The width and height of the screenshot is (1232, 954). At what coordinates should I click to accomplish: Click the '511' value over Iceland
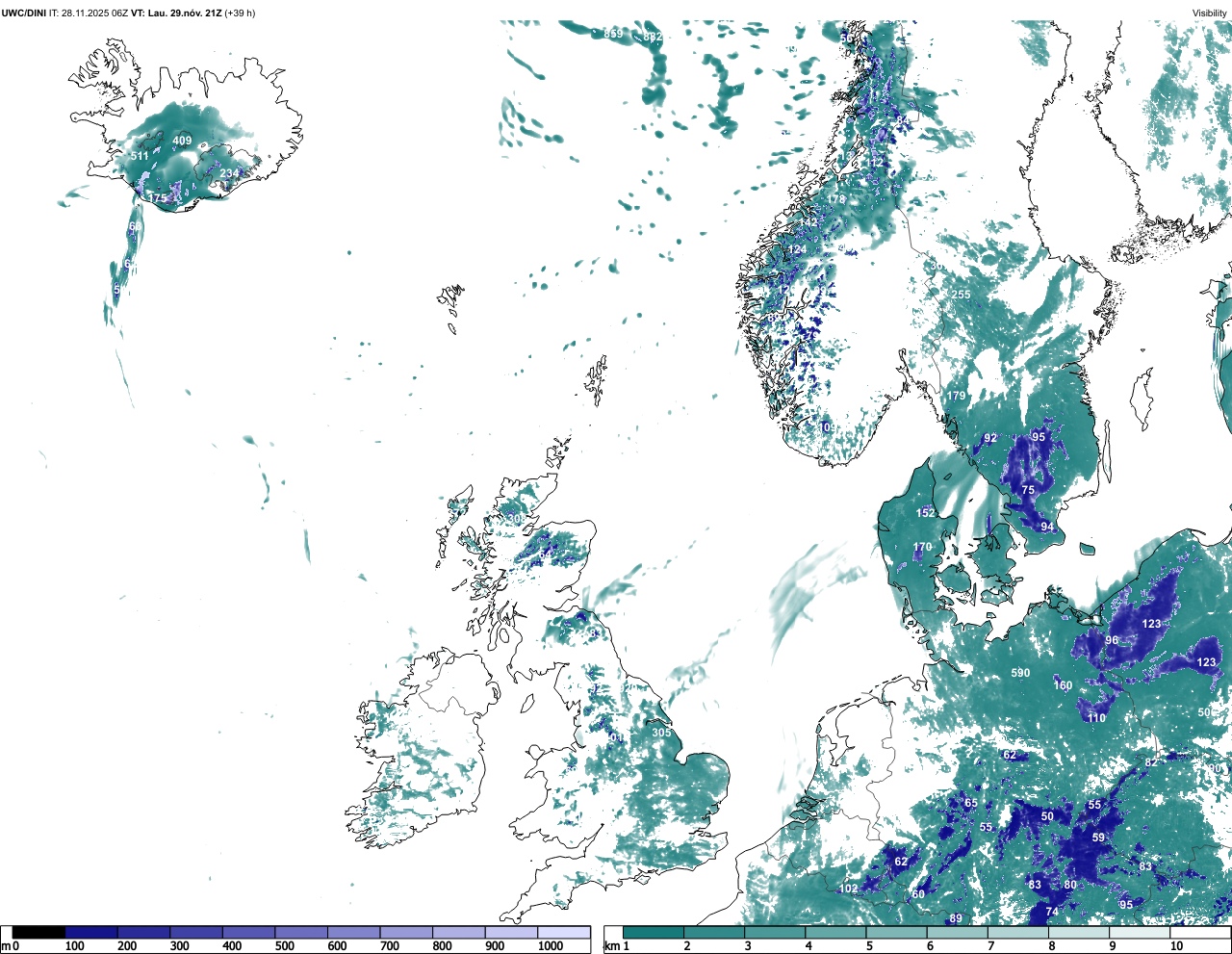coord(140,156)
